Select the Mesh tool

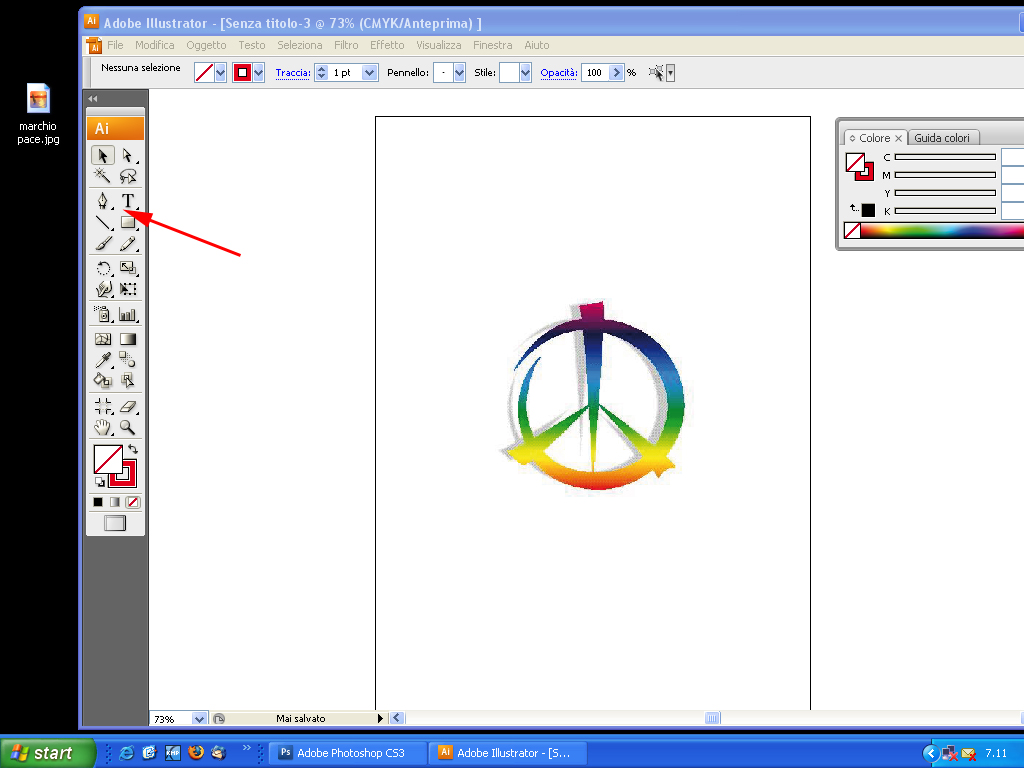(103, 339)
